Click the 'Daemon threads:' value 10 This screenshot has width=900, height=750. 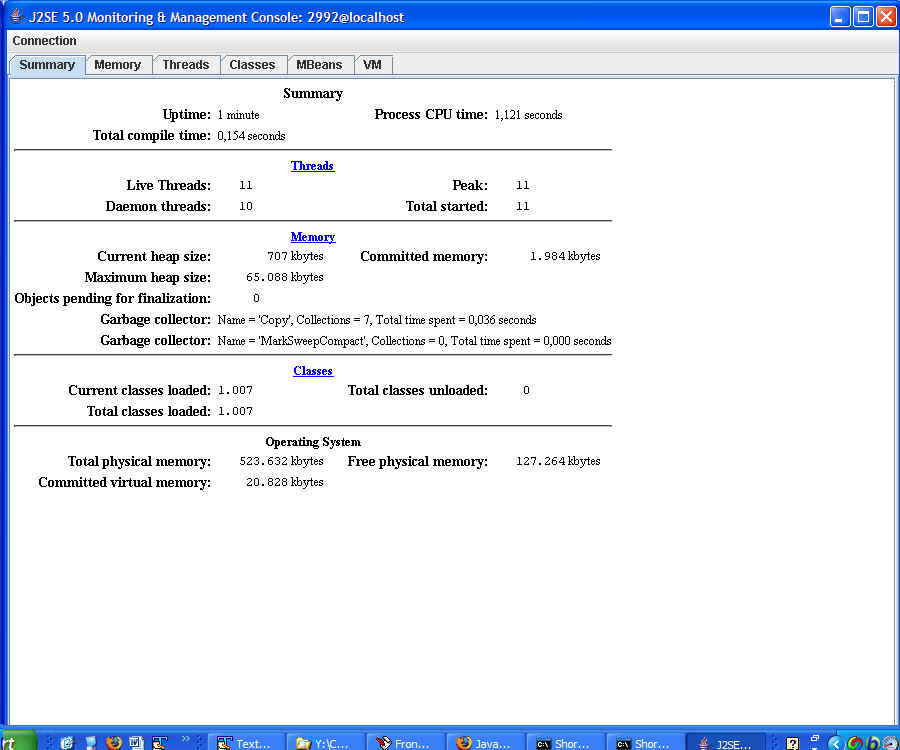pyautogui.click(x=246, y=206)
